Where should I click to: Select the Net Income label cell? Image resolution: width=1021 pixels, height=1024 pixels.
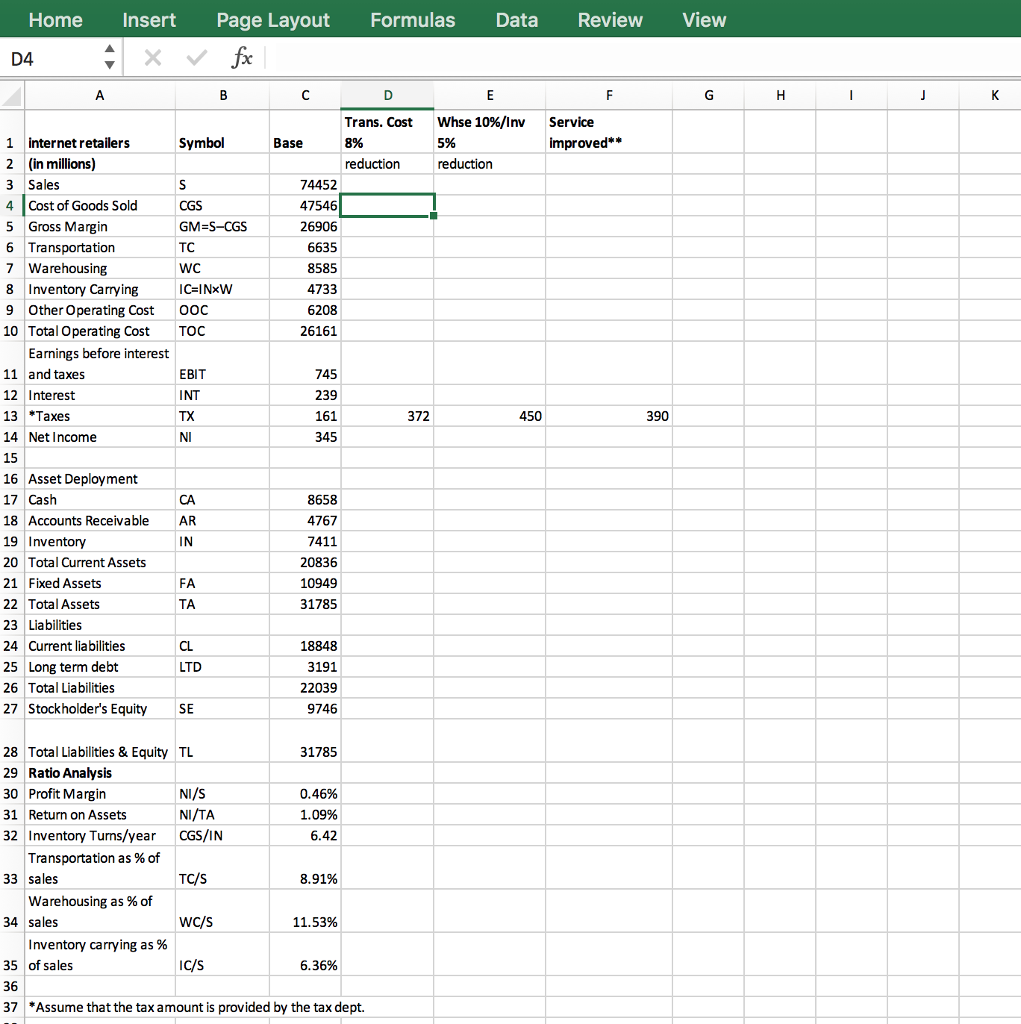coord(99,437)
